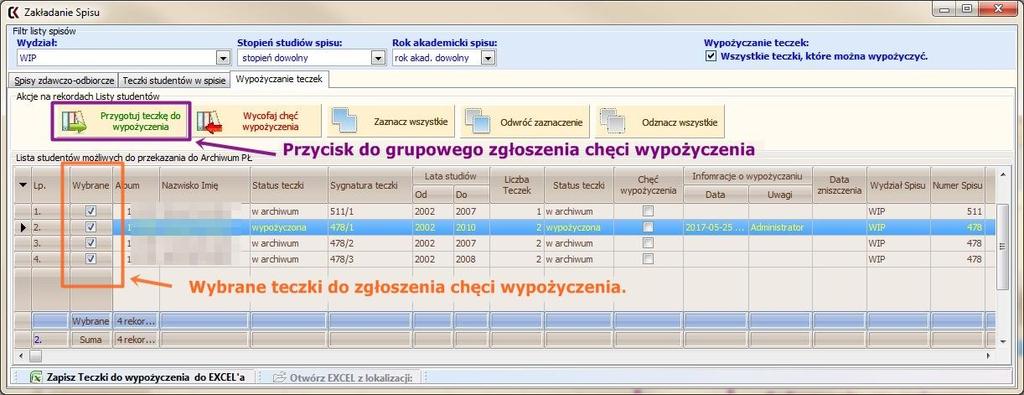Click the vertical scrollbar's down arrow

(x=1002, y=341)
